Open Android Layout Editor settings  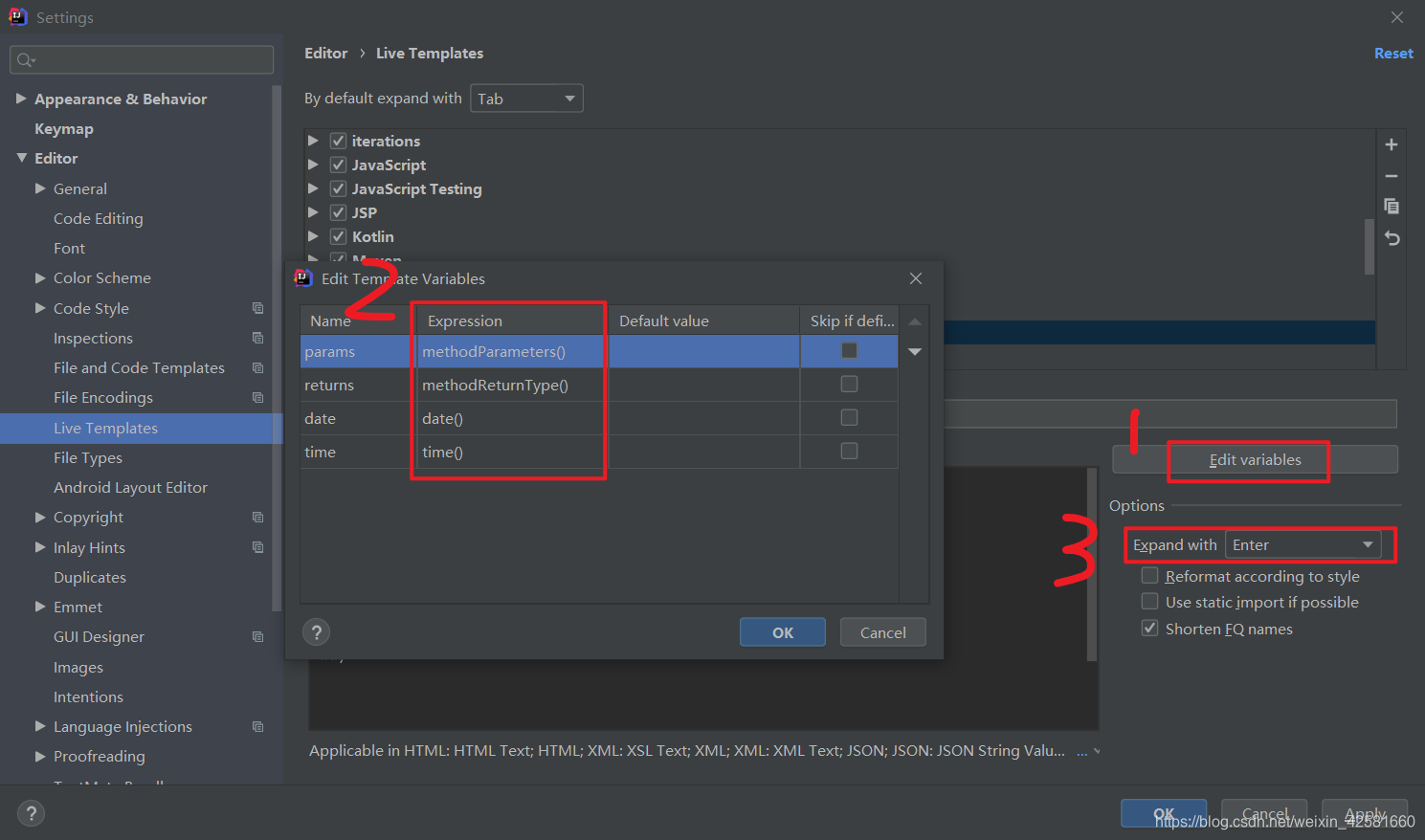point(130,487)
